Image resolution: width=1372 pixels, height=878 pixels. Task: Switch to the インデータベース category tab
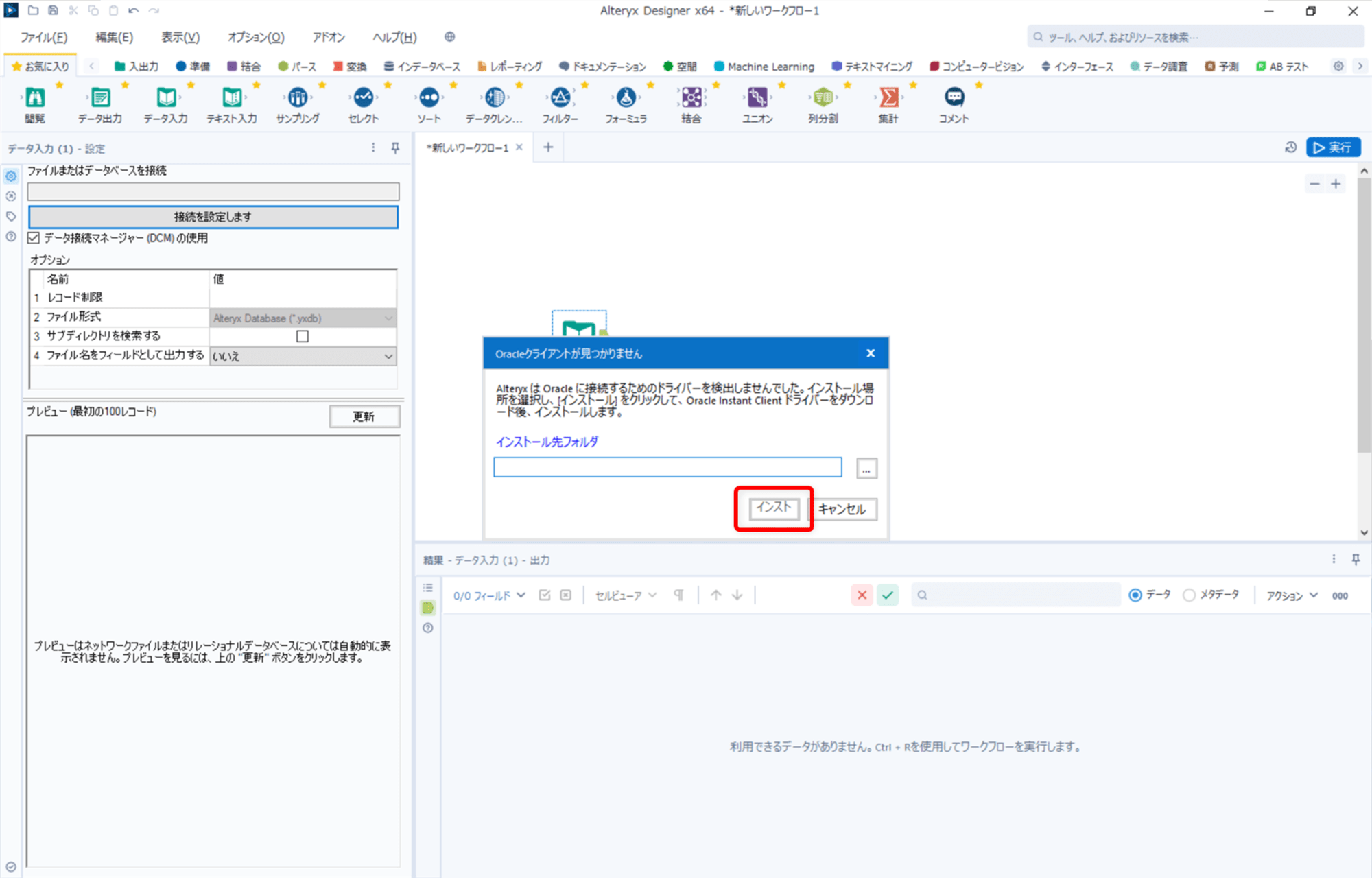pyautogui.click(x=422, y=67)
